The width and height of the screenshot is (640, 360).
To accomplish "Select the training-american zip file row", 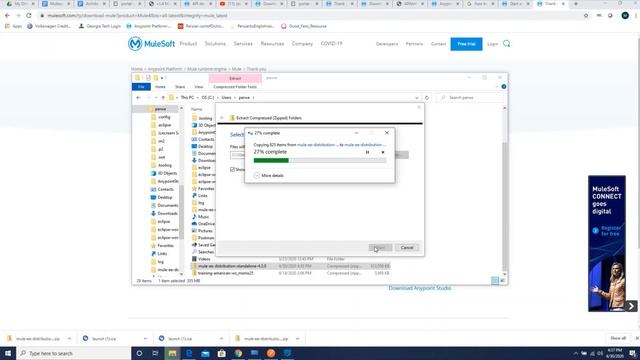I will click(x=290, y=273).
